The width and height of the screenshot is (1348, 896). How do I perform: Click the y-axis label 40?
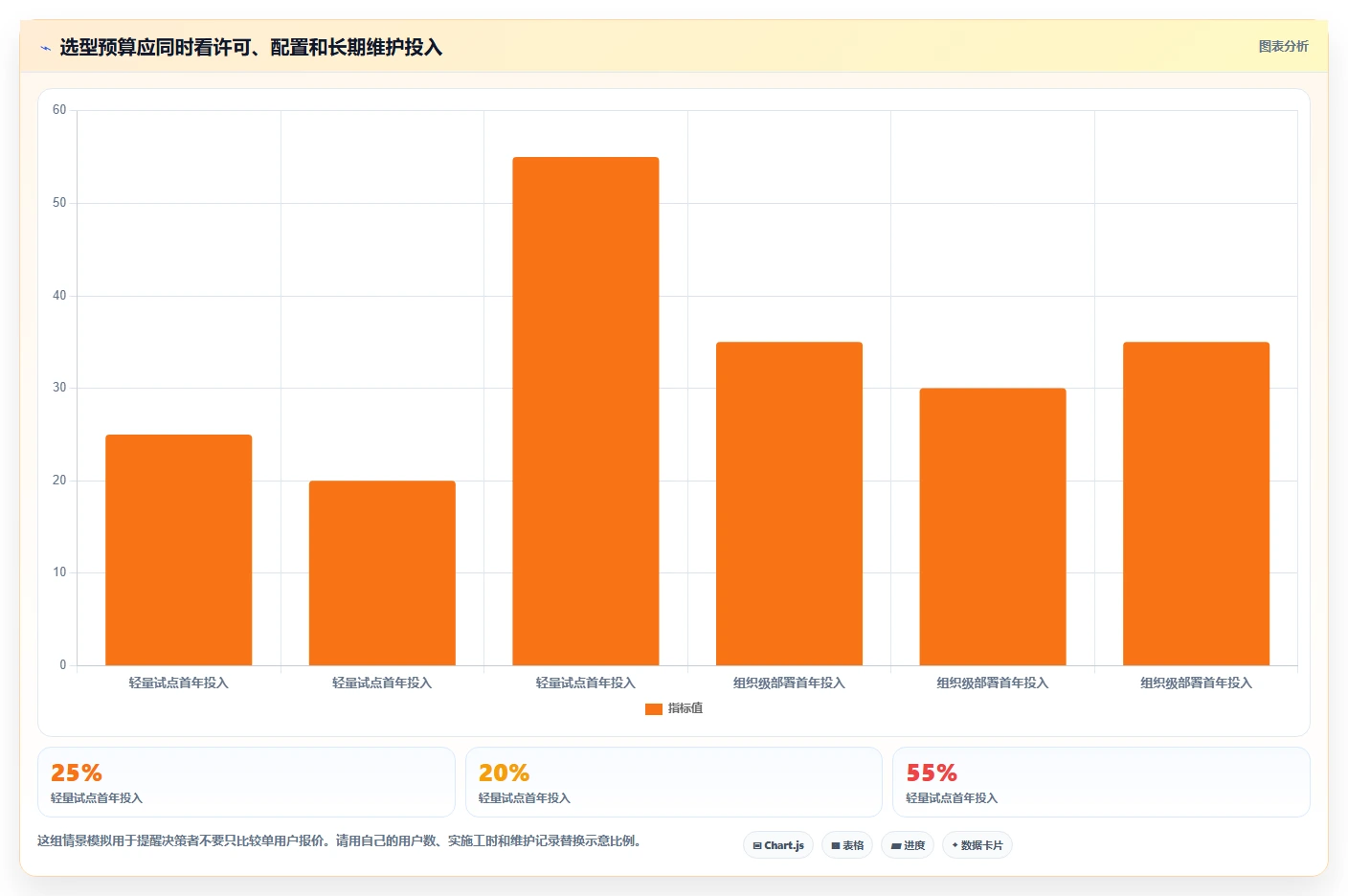tap(59, 296)
